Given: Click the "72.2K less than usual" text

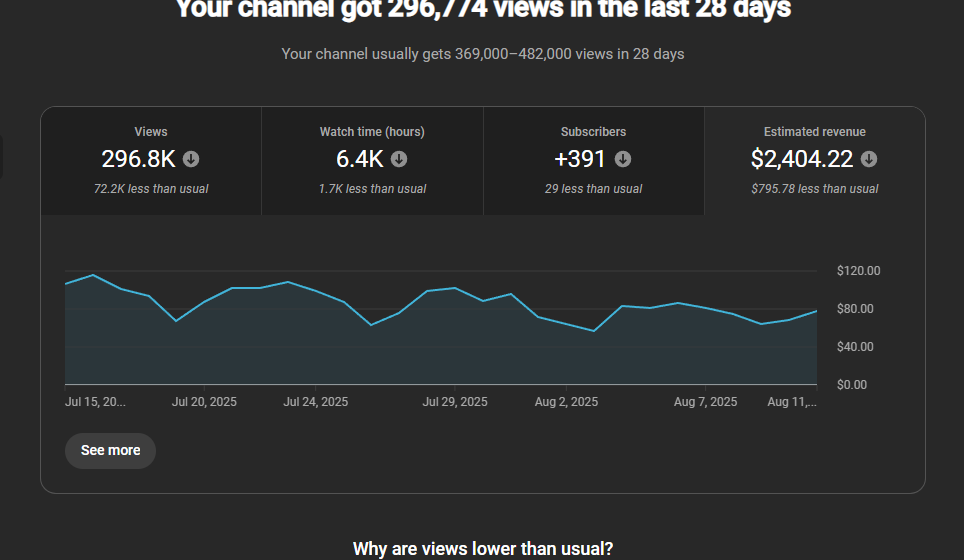Looking at the screenshot, I should pyautogui.click(x=151, y=189).
